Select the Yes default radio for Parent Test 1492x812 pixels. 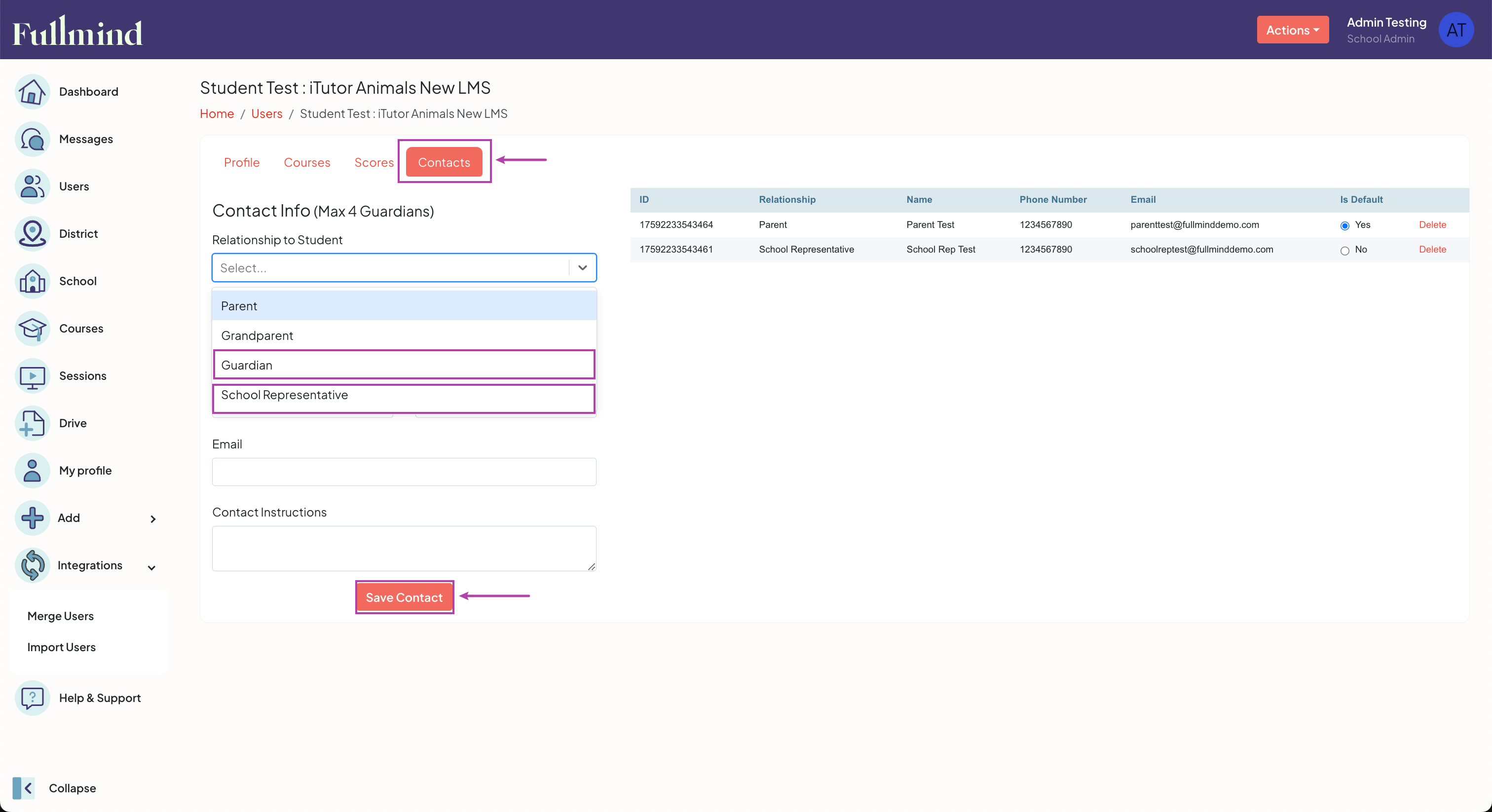click(x=1345, y=225)
